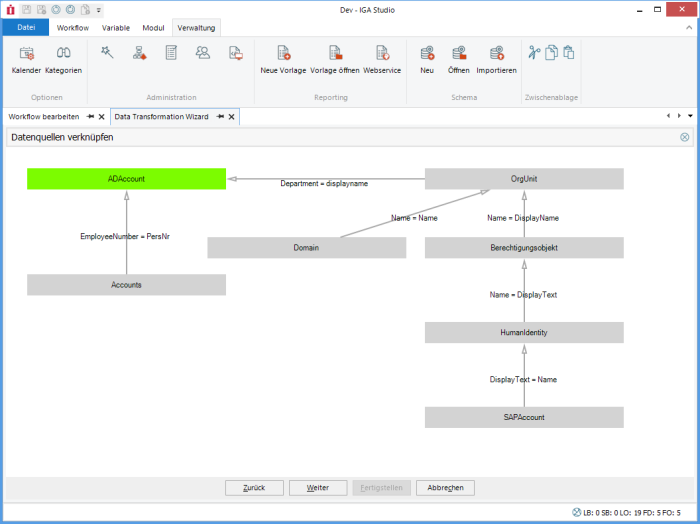This screenshot has width=700, height=524.
Task: Close the Data Transformation Wizard tab
Action: (x=232, y=117)
